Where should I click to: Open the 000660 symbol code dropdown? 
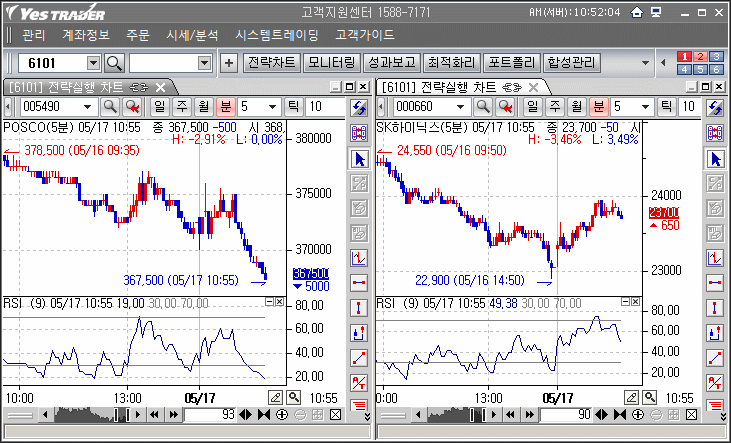point(460,107)
